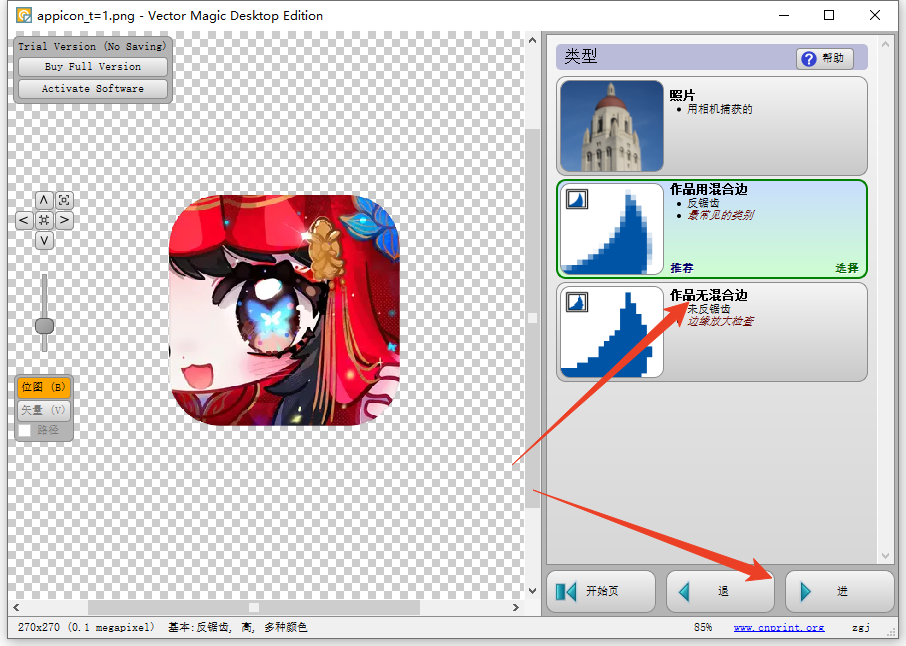Click the Buy Full Version button
906x646 pixels.
pos(93,67)
